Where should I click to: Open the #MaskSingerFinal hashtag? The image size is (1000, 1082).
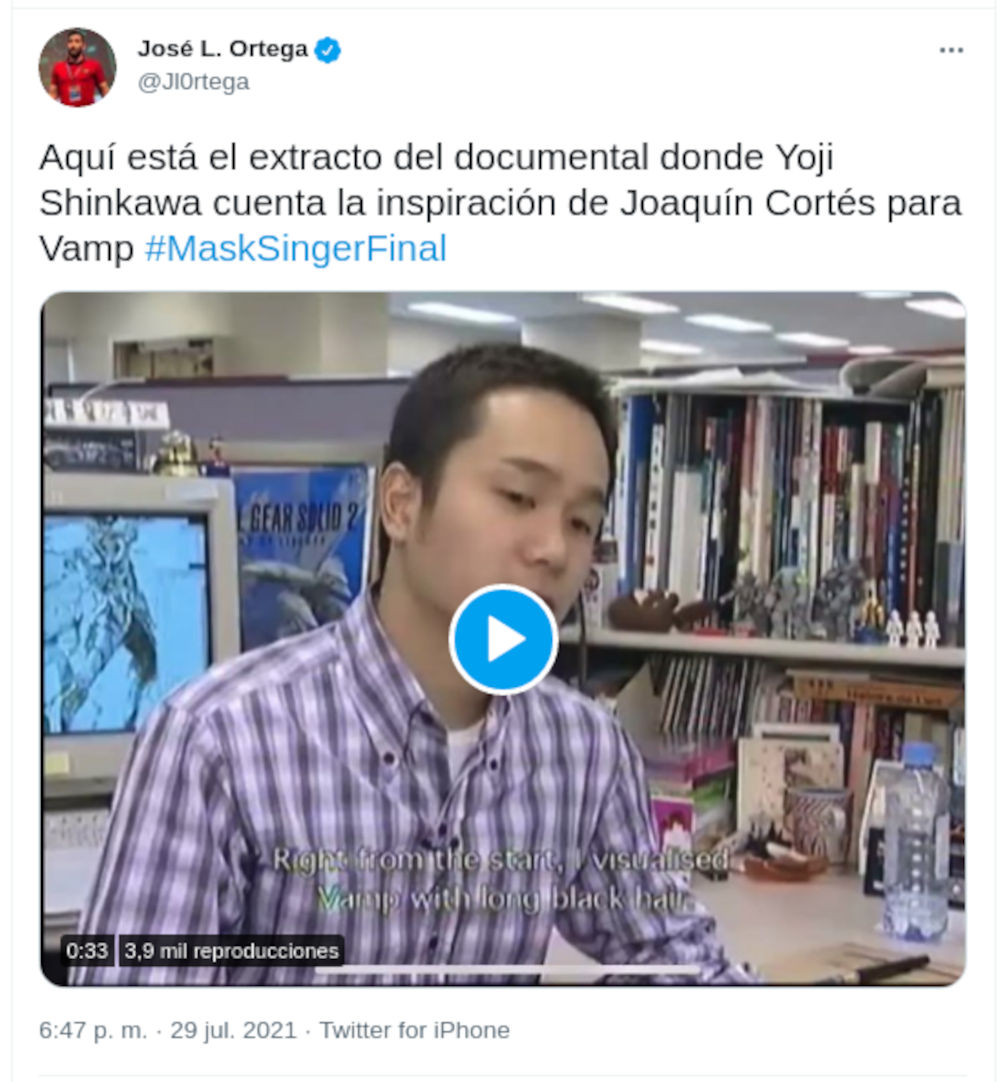click(x=295, y=248)
